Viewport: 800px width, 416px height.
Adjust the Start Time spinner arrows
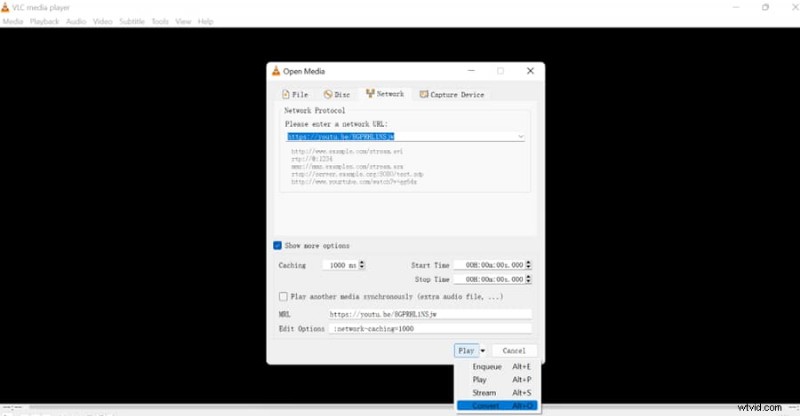(529, 265)
